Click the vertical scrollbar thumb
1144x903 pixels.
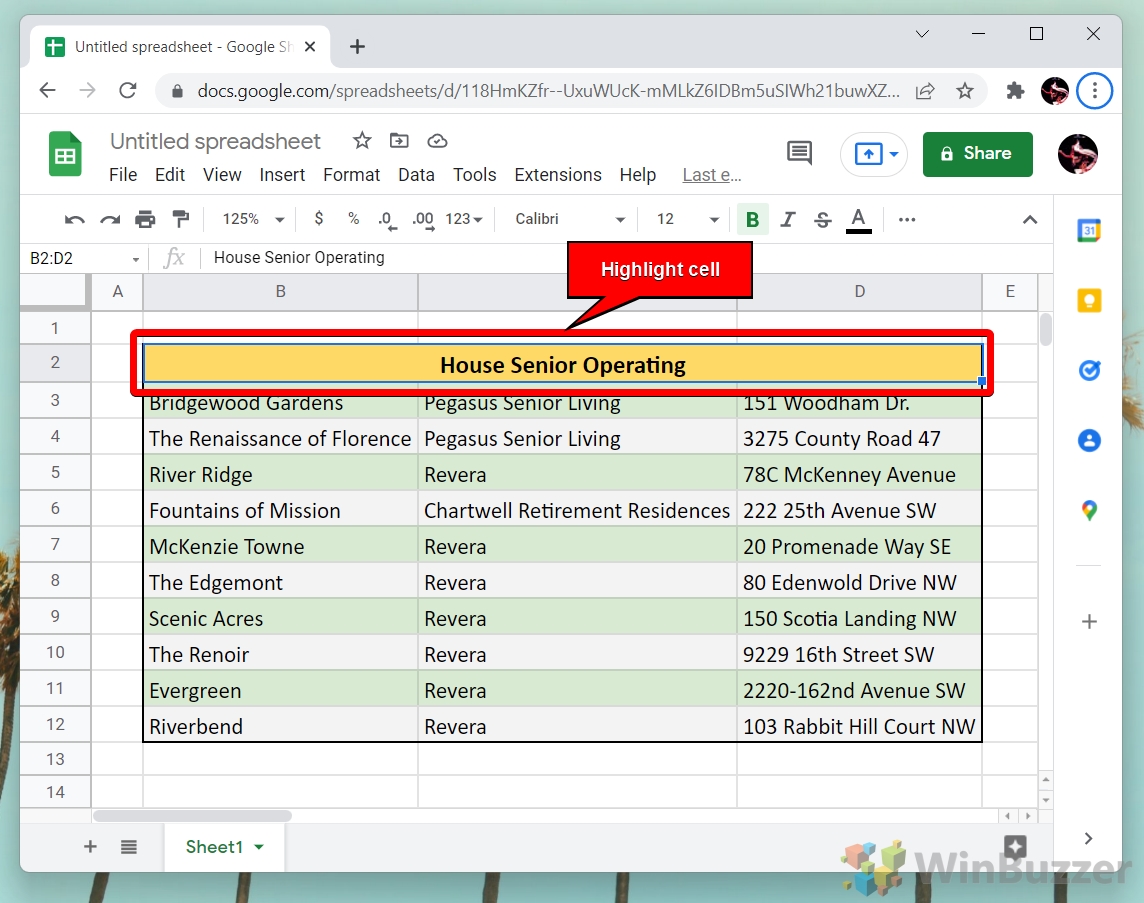click(1046, 329)
